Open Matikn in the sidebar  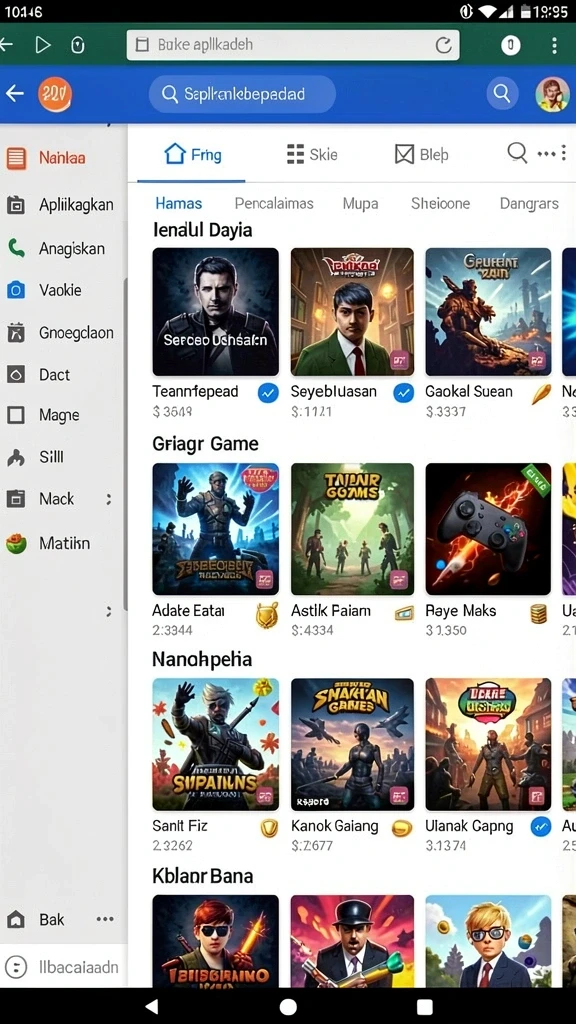tap(62, 543)
